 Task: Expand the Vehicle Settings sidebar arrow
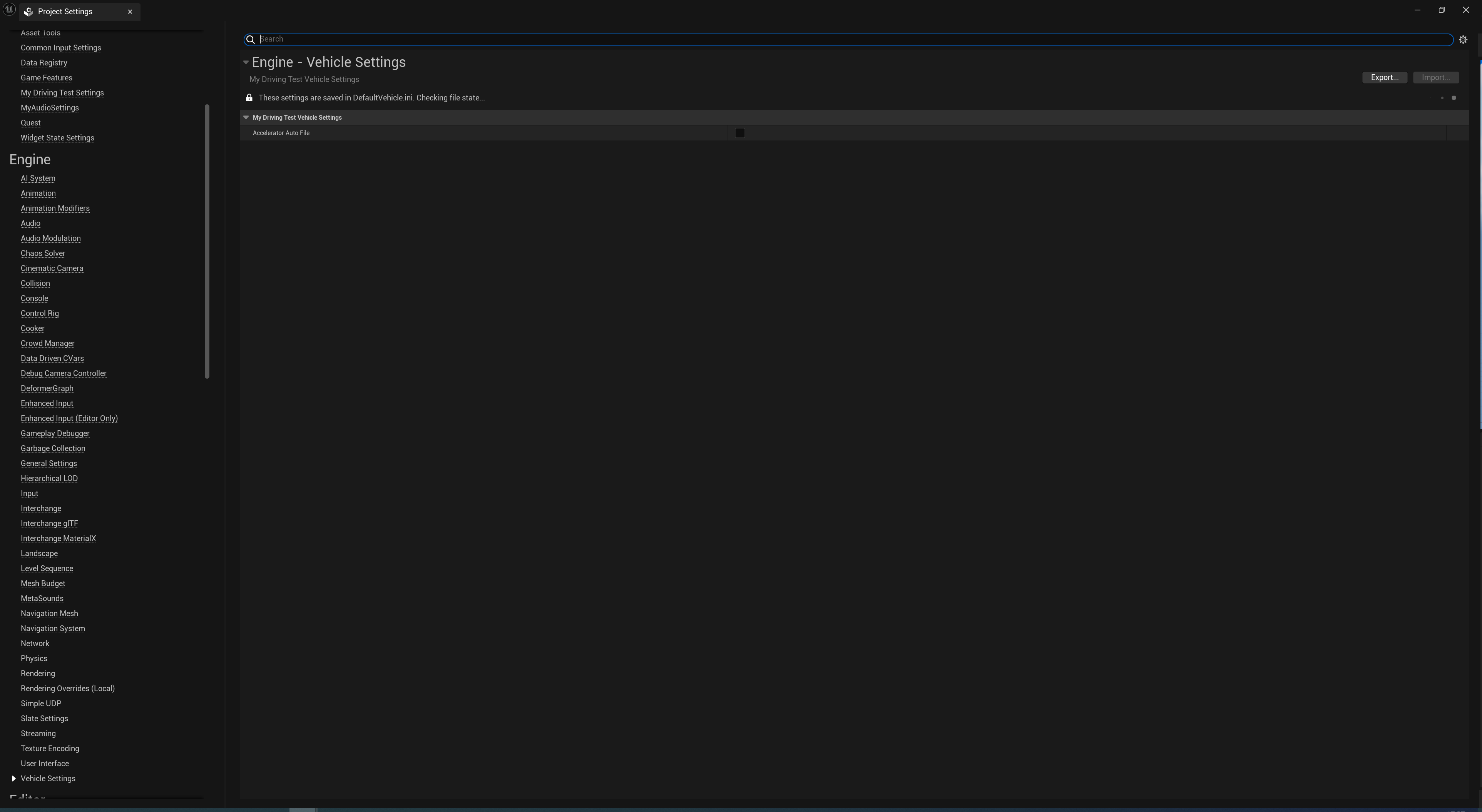pyautogui.click(x=14, y=779)
